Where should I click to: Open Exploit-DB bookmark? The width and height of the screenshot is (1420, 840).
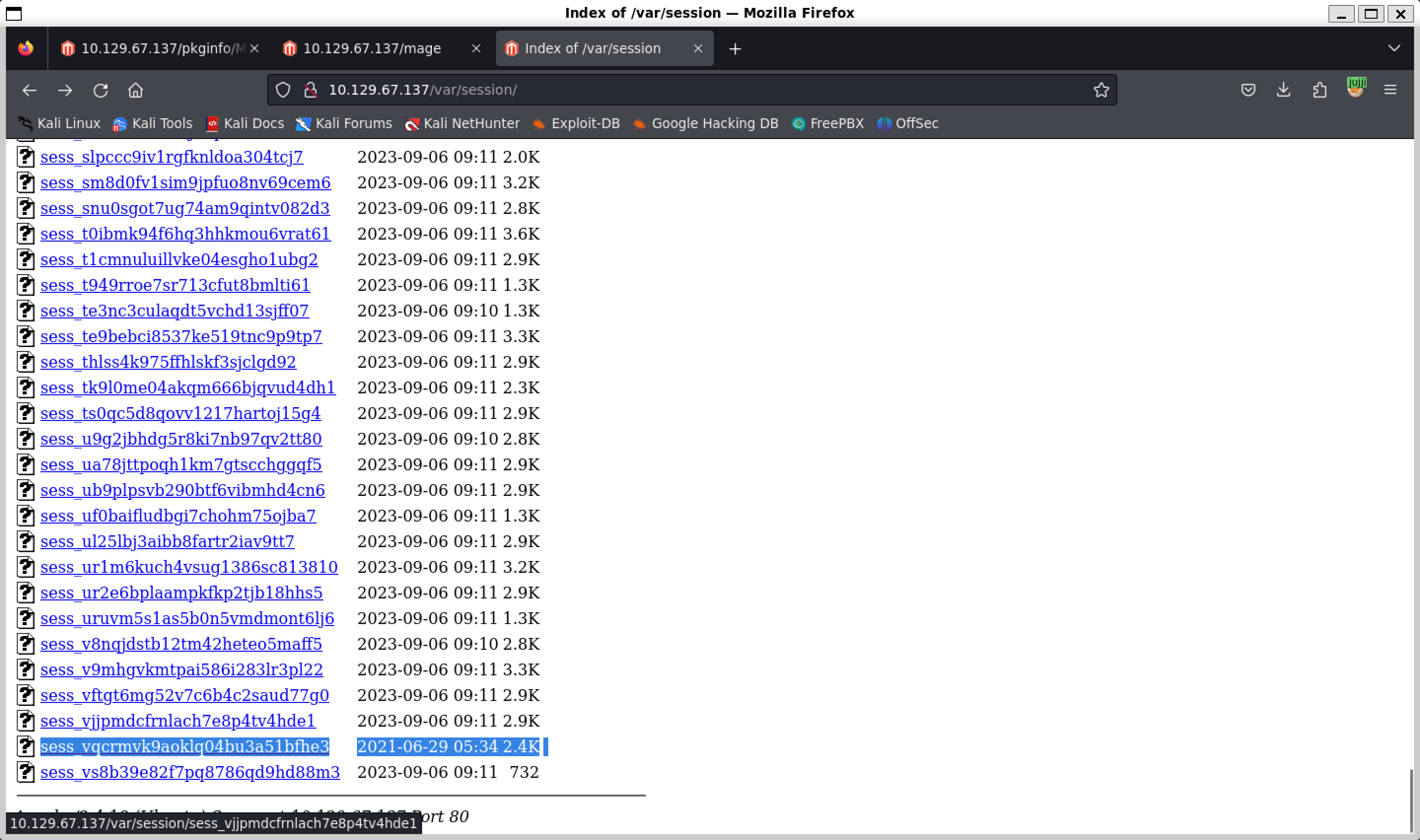585,123
